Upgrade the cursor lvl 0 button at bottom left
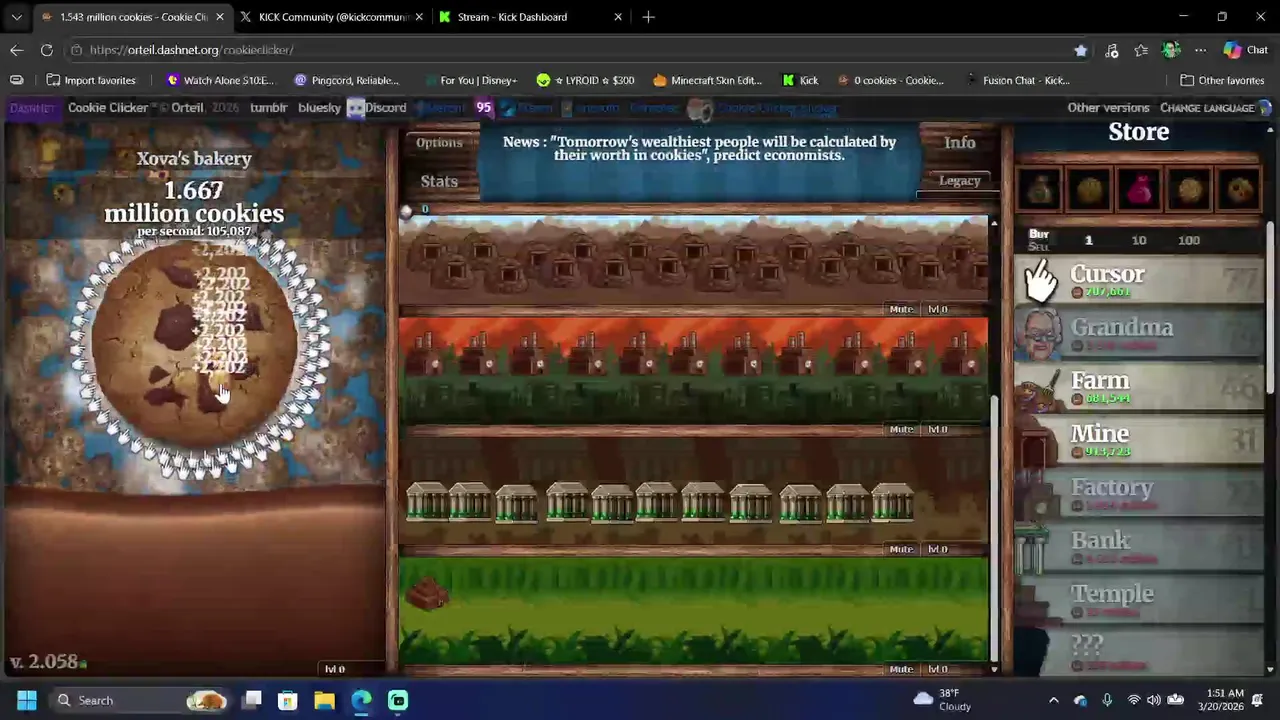This screenshot has width=1280, height=720. coord(335,669)
